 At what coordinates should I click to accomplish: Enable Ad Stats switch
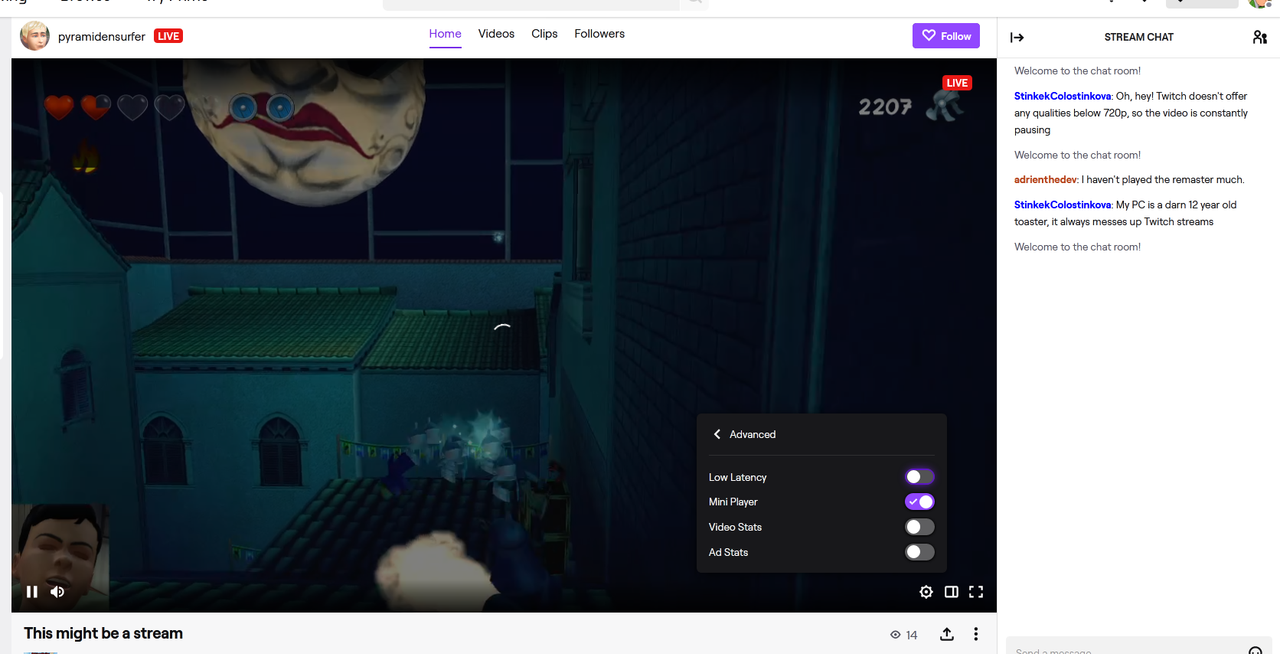point(920,552)
